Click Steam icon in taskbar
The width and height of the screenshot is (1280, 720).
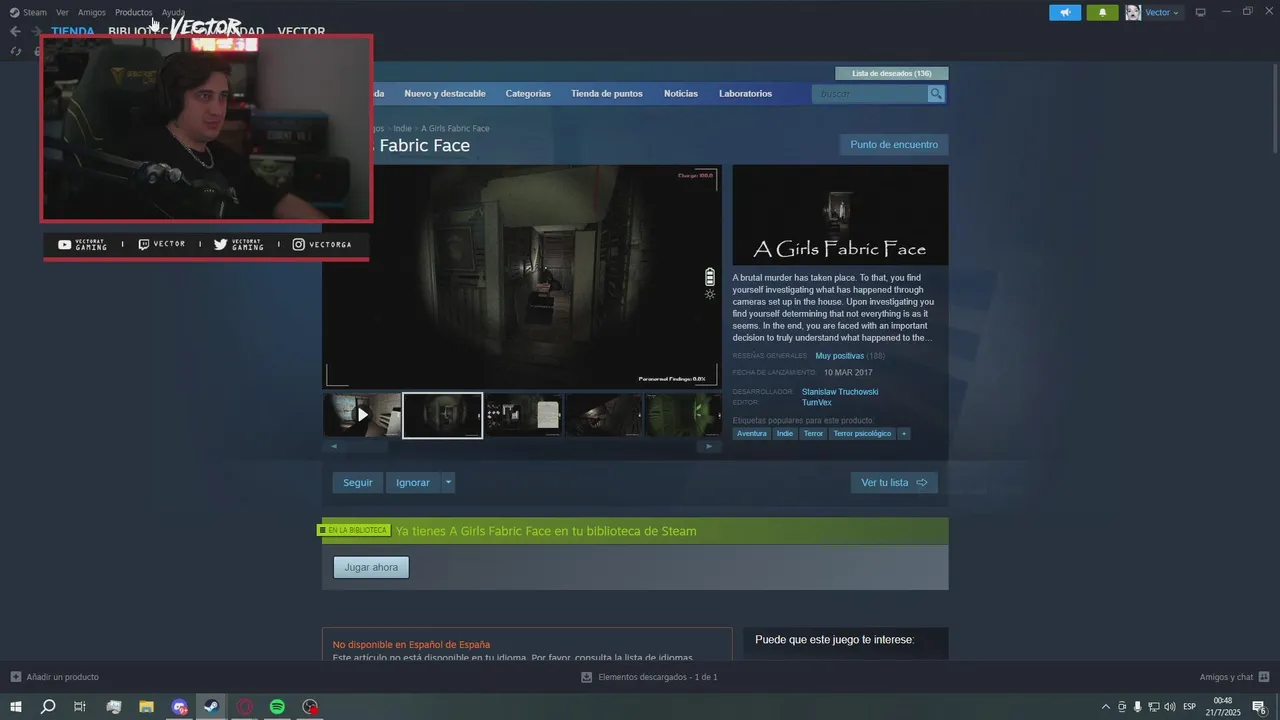point(212,707)
